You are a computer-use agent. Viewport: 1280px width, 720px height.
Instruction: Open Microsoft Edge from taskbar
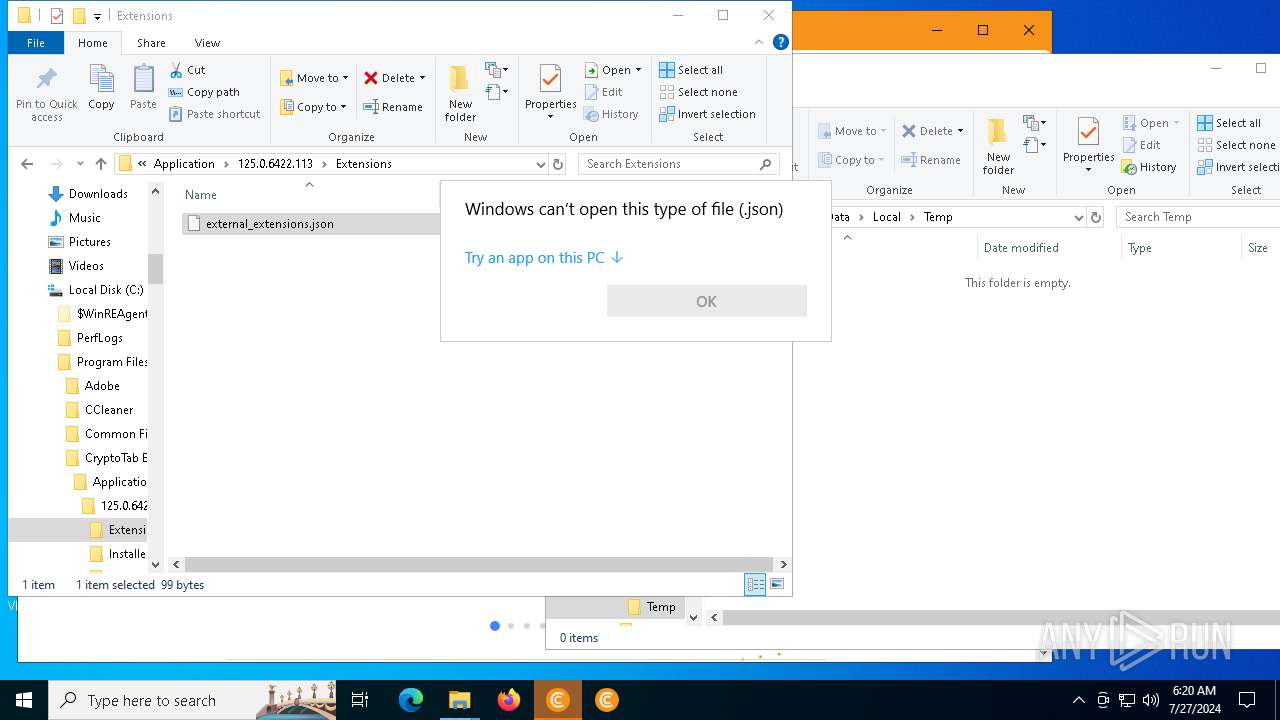pyautogui.click(x=411, y=700)
